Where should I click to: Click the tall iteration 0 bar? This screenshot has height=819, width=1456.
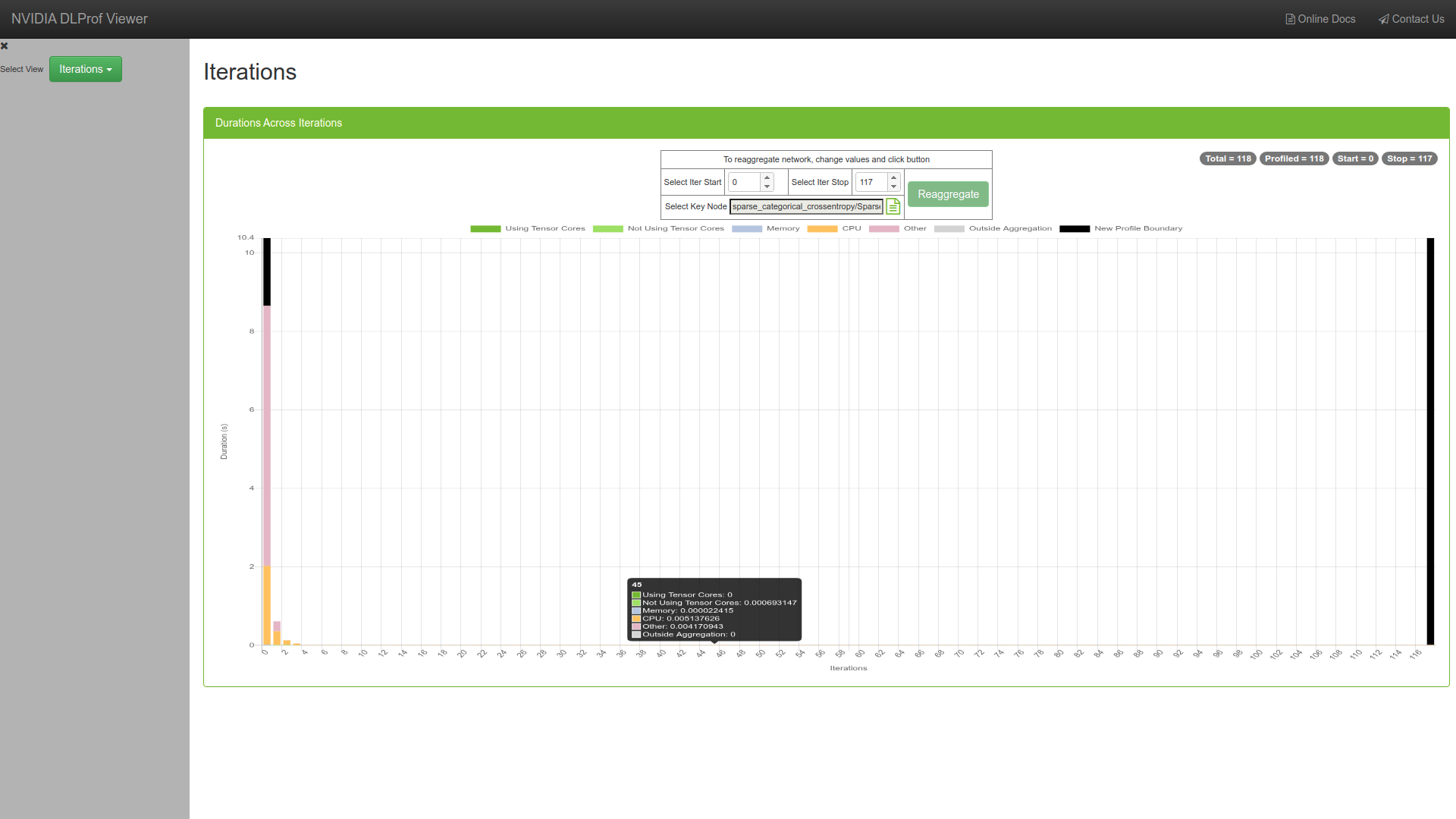(267, 440)
